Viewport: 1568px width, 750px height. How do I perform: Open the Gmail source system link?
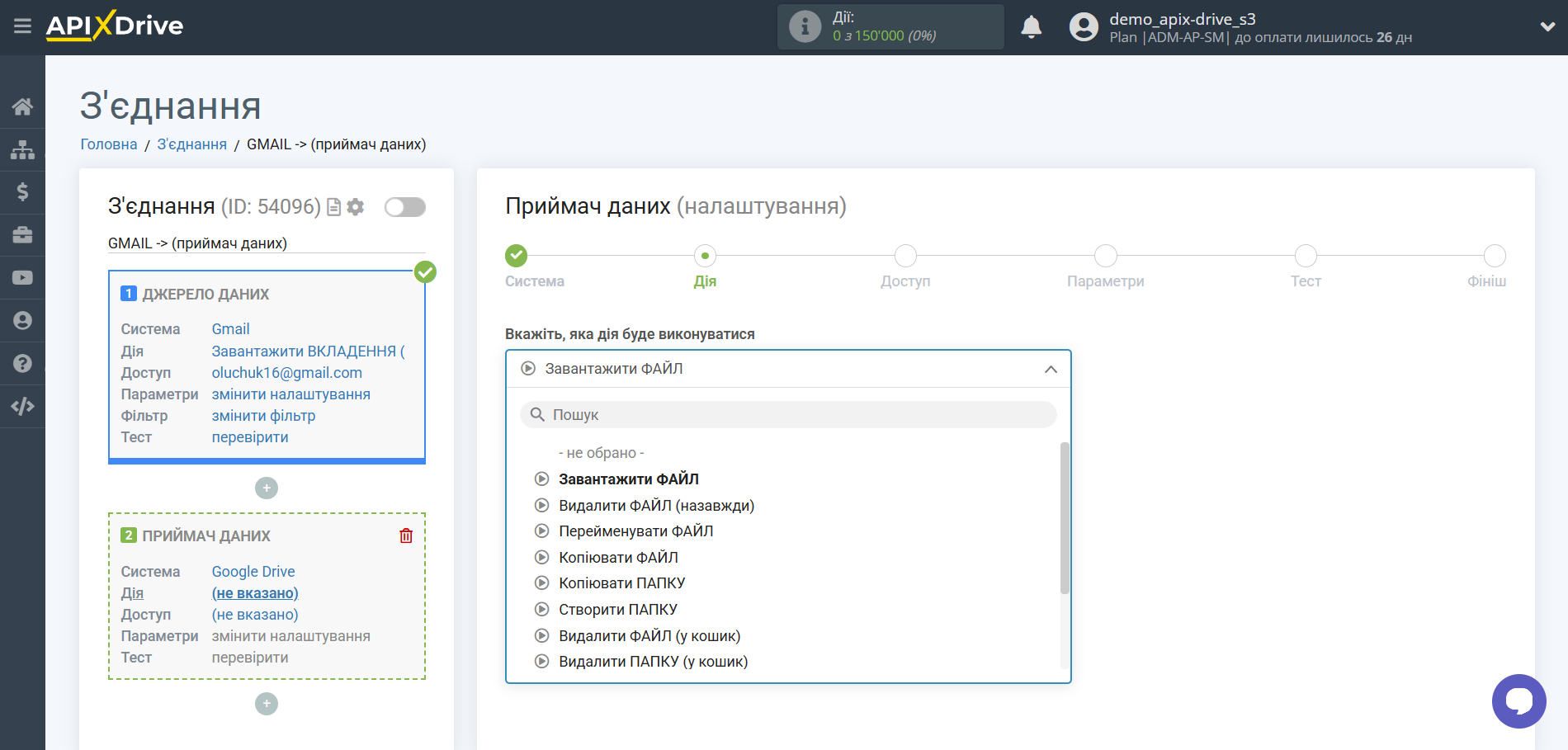(x=230, y=329)
